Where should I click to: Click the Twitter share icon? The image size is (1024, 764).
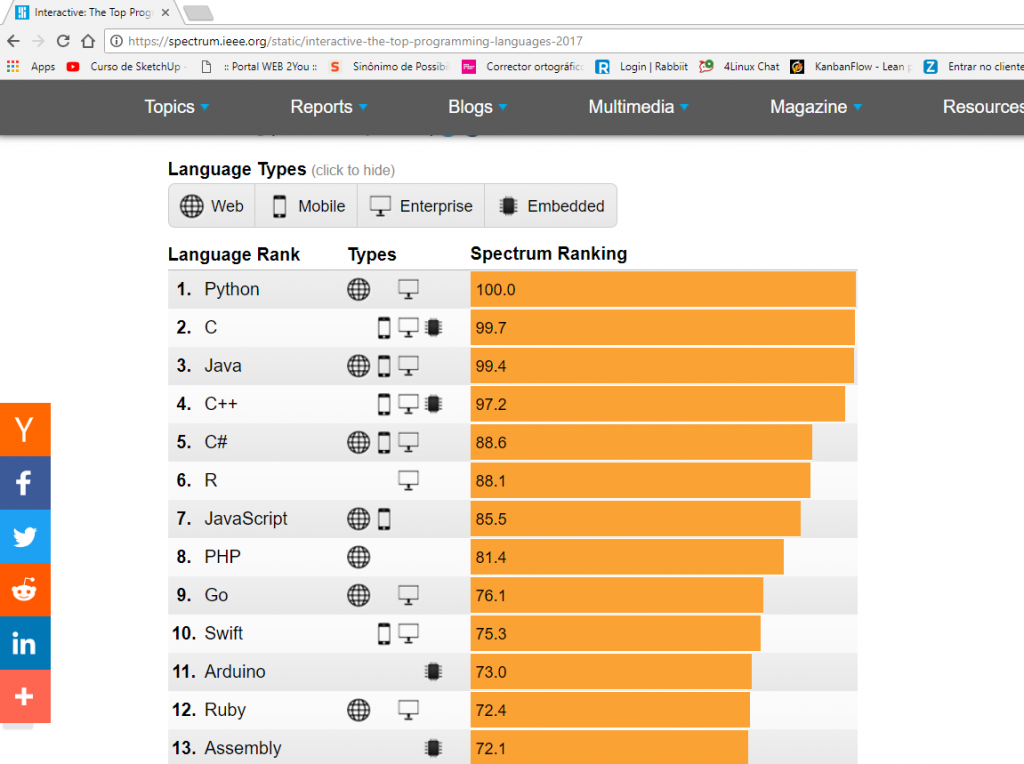25,537
